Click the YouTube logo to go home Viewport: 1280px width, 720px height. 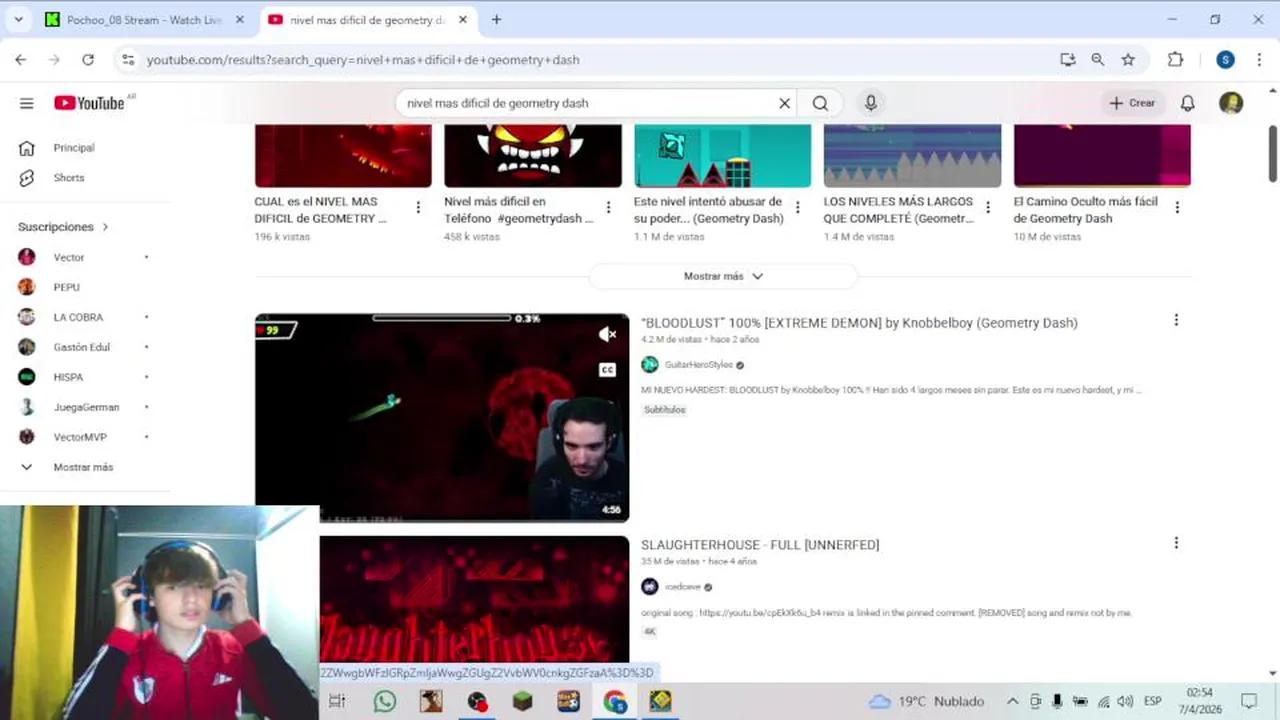coord(90,102)
